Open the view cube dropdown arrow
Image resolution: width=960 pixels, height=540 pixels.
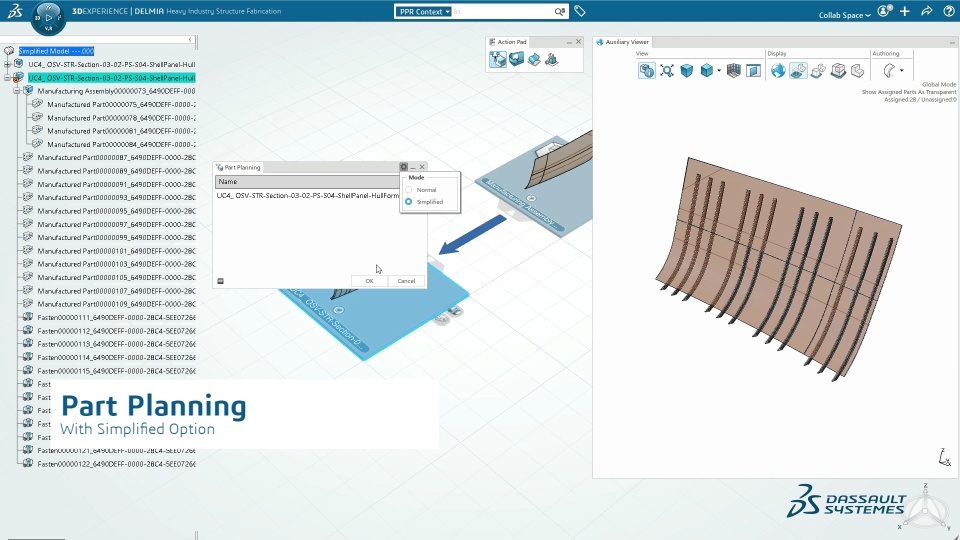719,70
